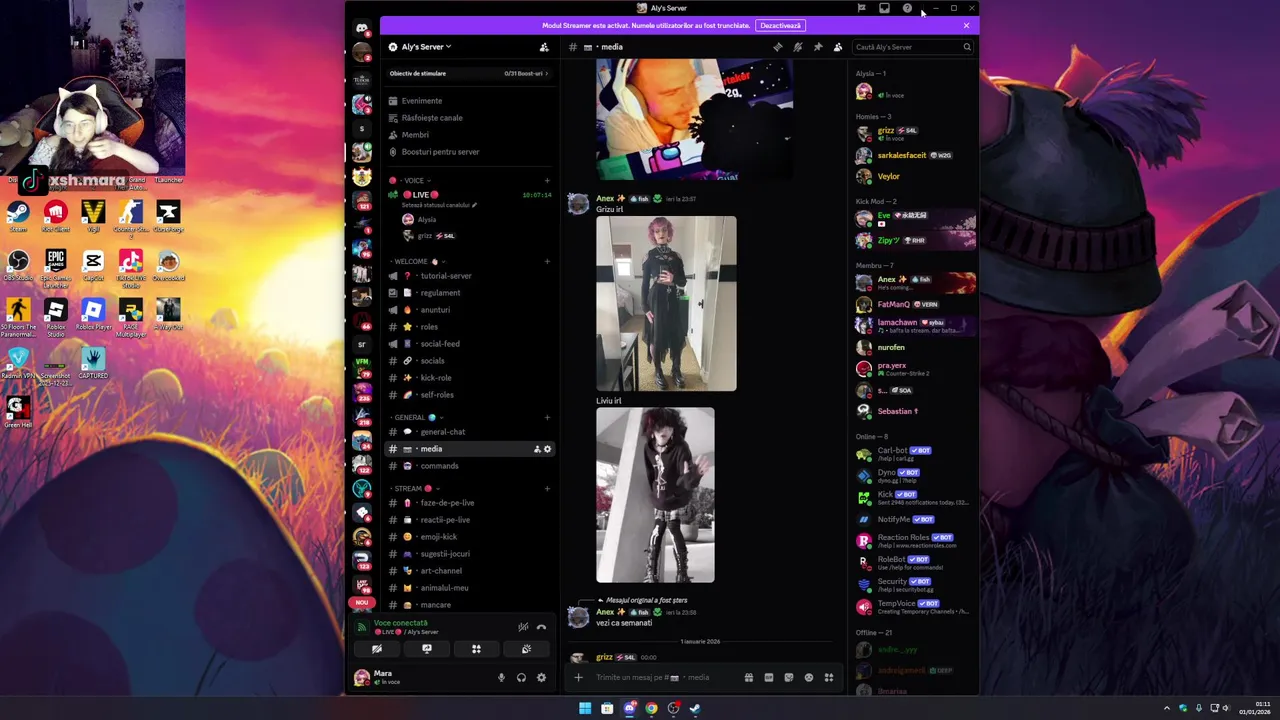The image size is (1280, 720).
Task: Share your screen from the voice panel
Action: point(427,649)
